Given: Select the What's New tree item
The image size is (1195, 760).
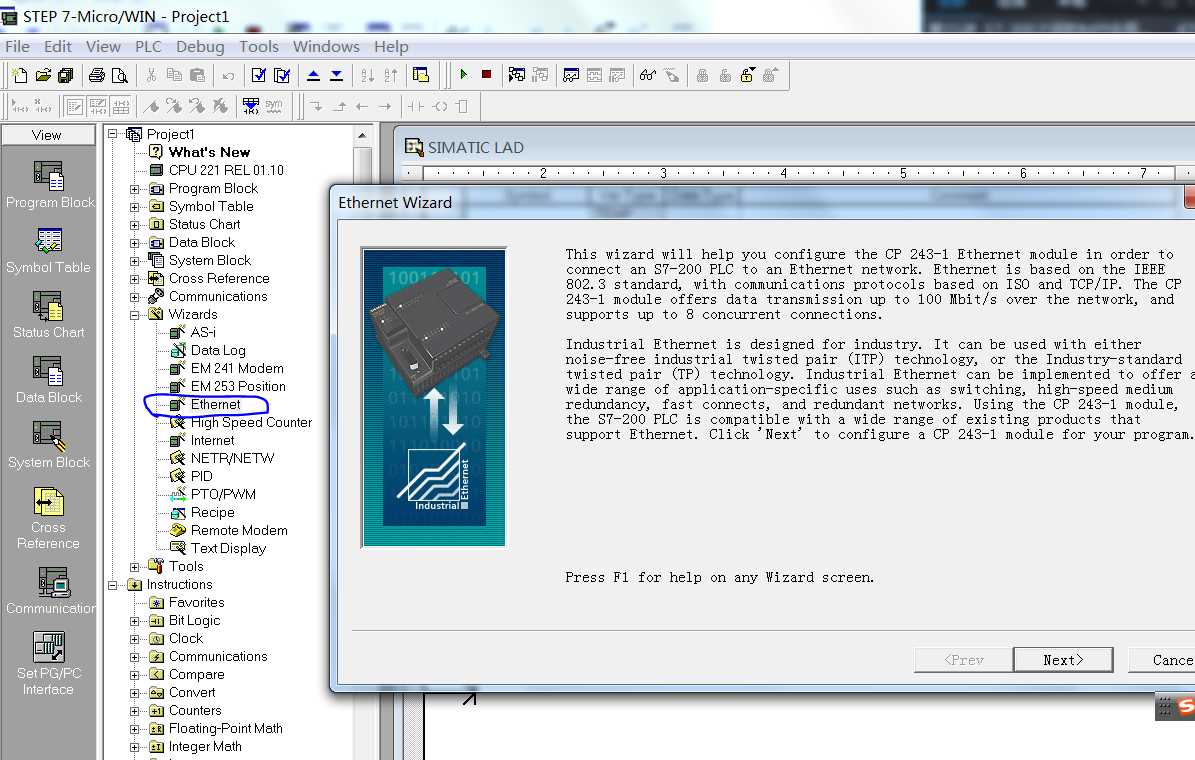Looking at the screenshot, I should click(209, 152).
